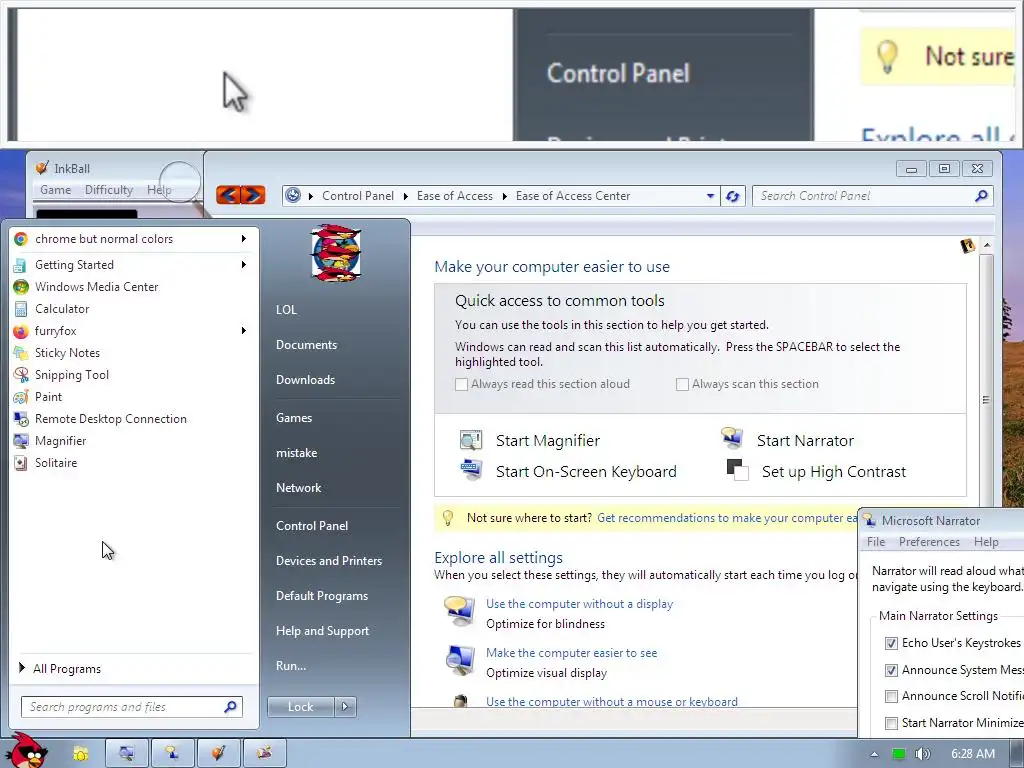This screenshot has height=768, width=1024.
Task: Show hidden system tray icons
Action: 874,754
